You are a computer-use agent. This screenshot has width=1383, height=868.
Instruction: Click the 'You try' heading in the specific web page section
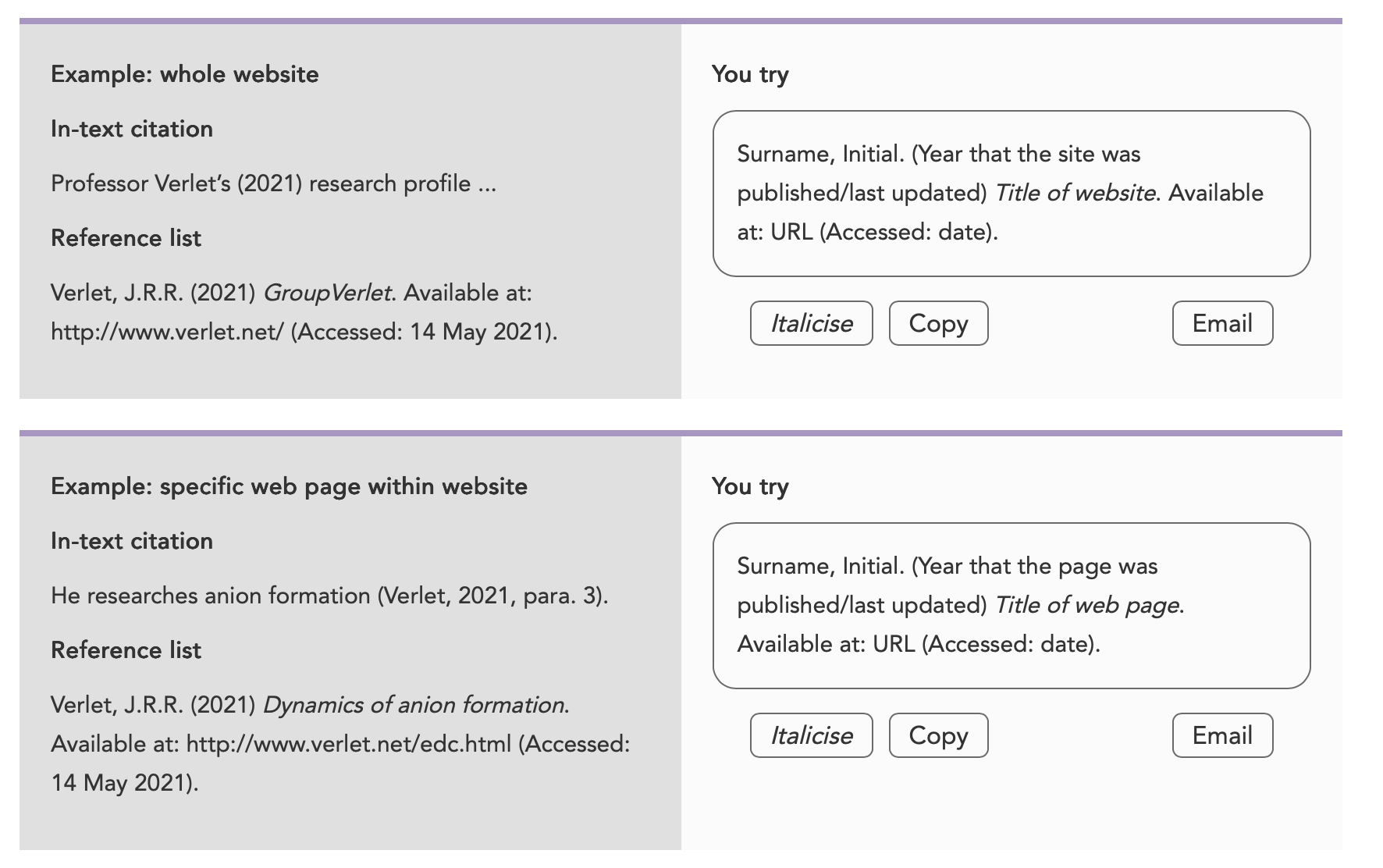(x=750, y=486)
